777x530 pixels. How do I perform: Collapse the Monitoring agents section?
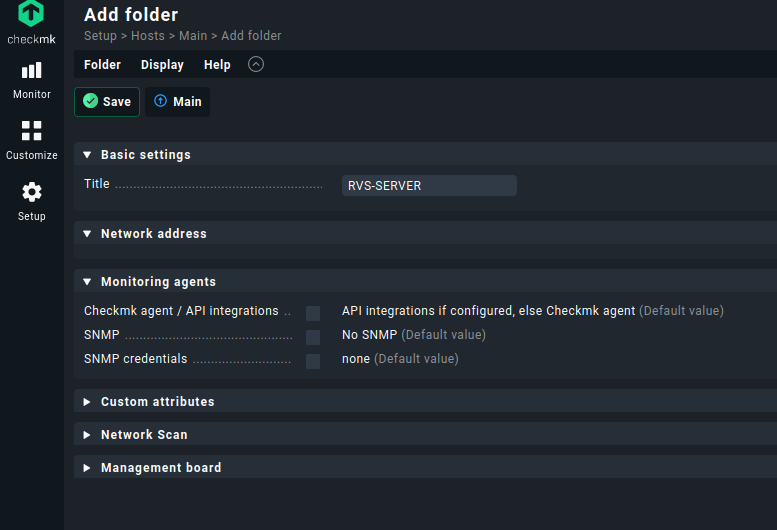coord(87,282)
